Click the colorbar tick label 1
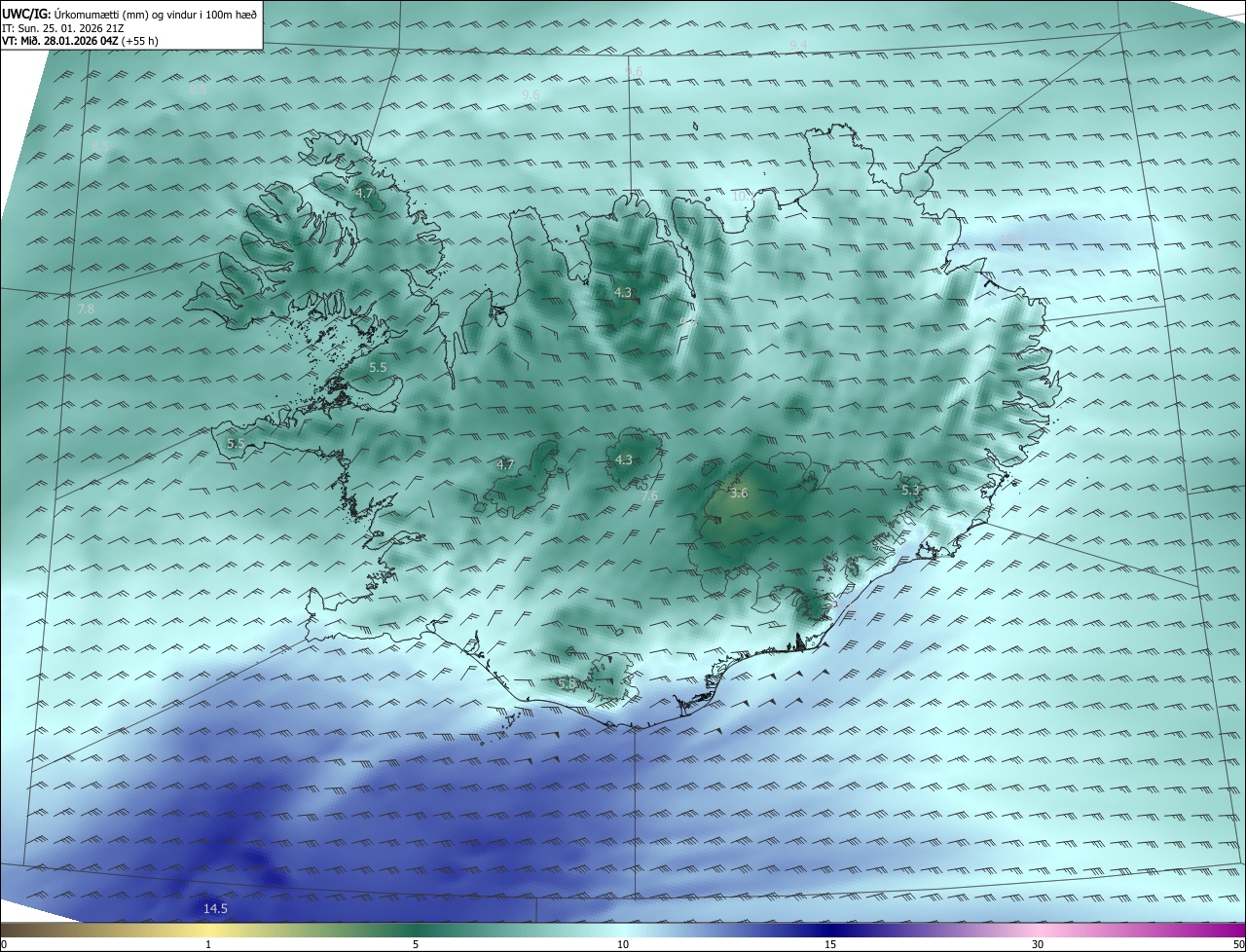 [x=208, y=944]
